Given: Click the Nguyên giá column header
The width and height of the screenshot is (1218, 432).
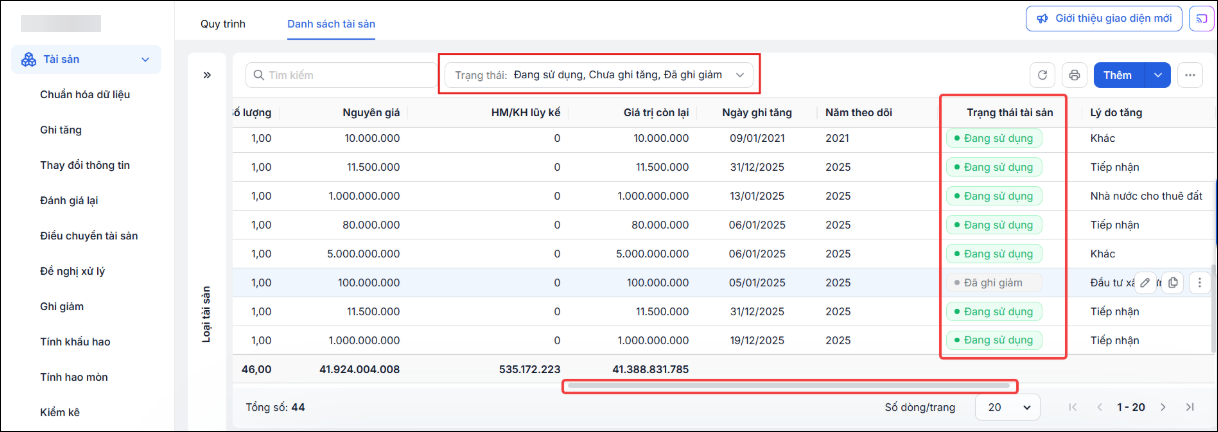Looking at the screenshot, I should pos(371,112).
